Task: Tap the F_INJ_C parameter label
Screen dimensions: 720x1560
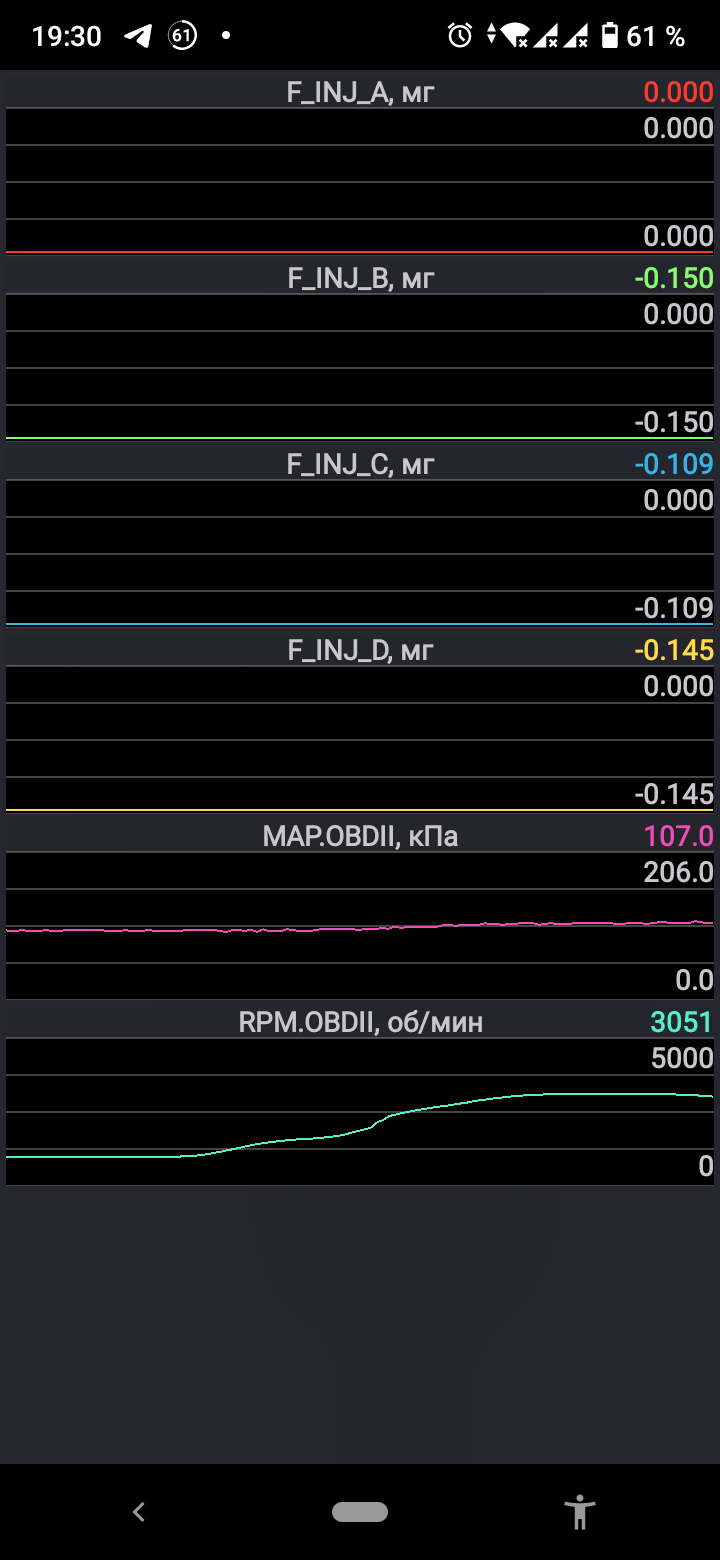Action: (x=360, y=464)
